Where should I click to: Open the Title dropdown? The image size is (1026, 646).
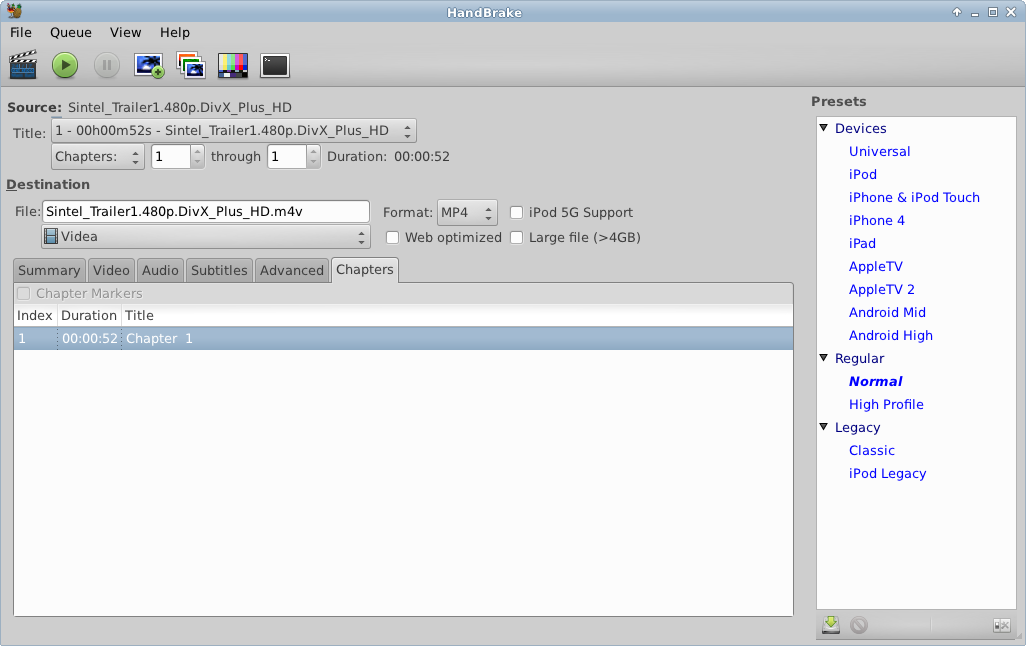pos(234,131)
